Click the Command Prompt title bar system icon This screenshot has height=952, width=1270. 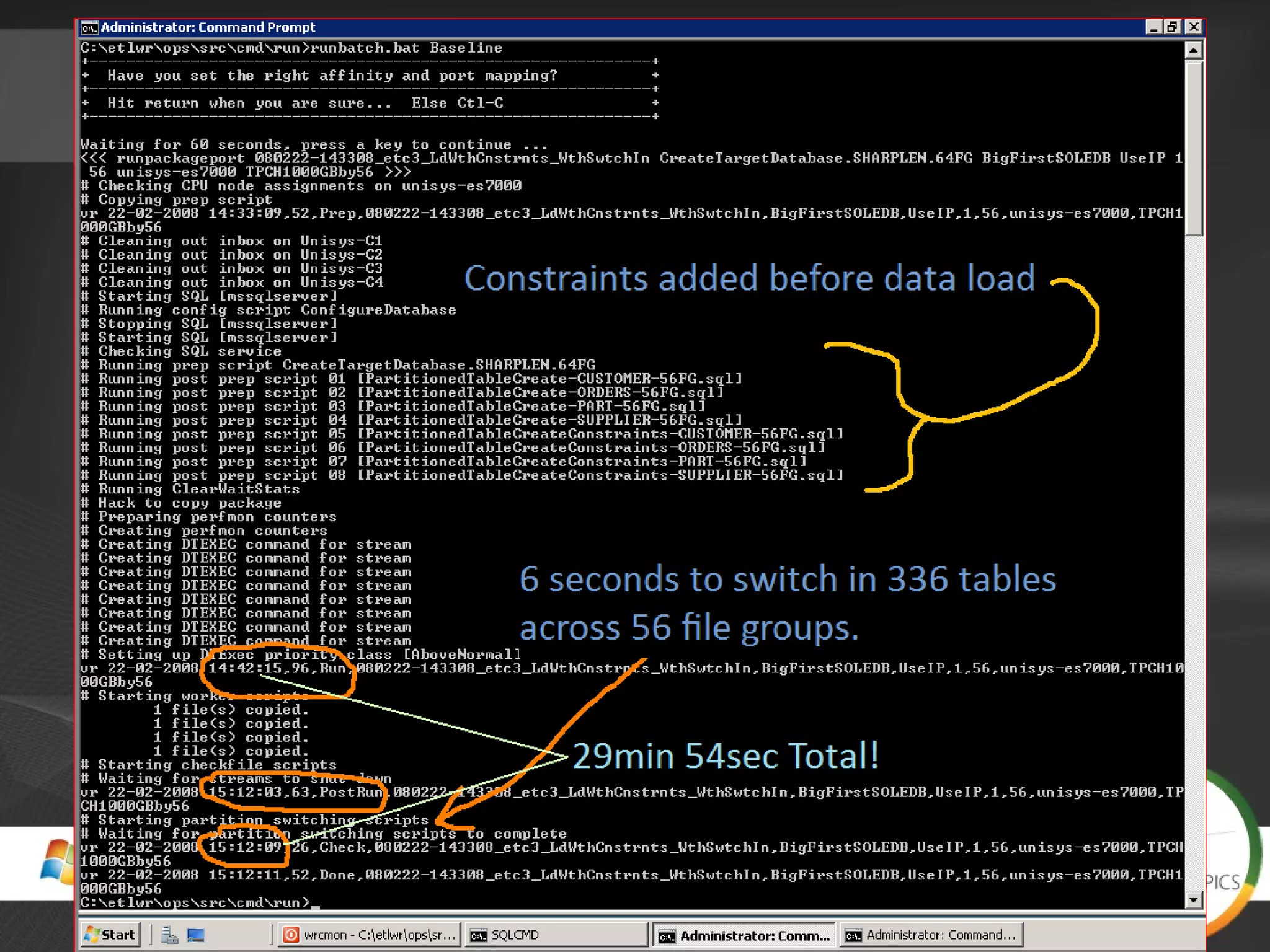pyautogui.click(x=89, y=28)
